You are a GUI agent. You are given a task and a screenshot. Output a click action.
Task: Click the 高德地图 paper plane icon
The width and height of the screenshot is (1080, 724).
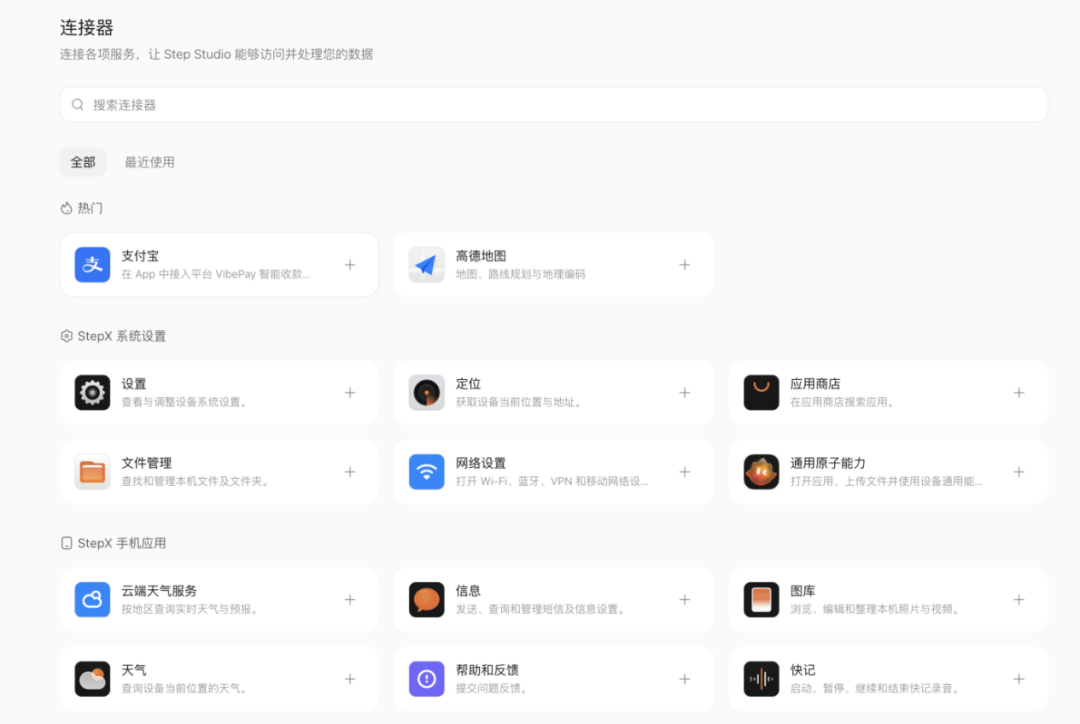click(x=426, y=265)
